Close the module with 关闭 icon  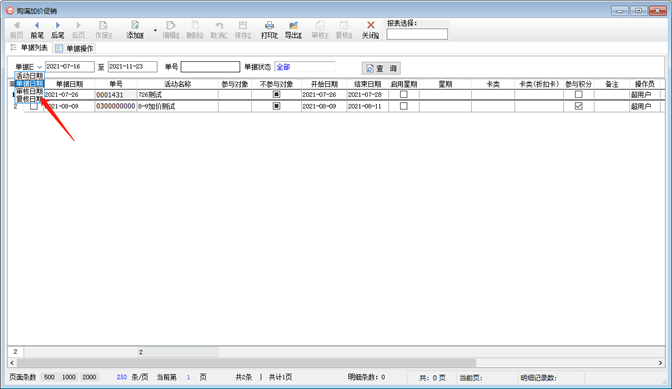370,30
